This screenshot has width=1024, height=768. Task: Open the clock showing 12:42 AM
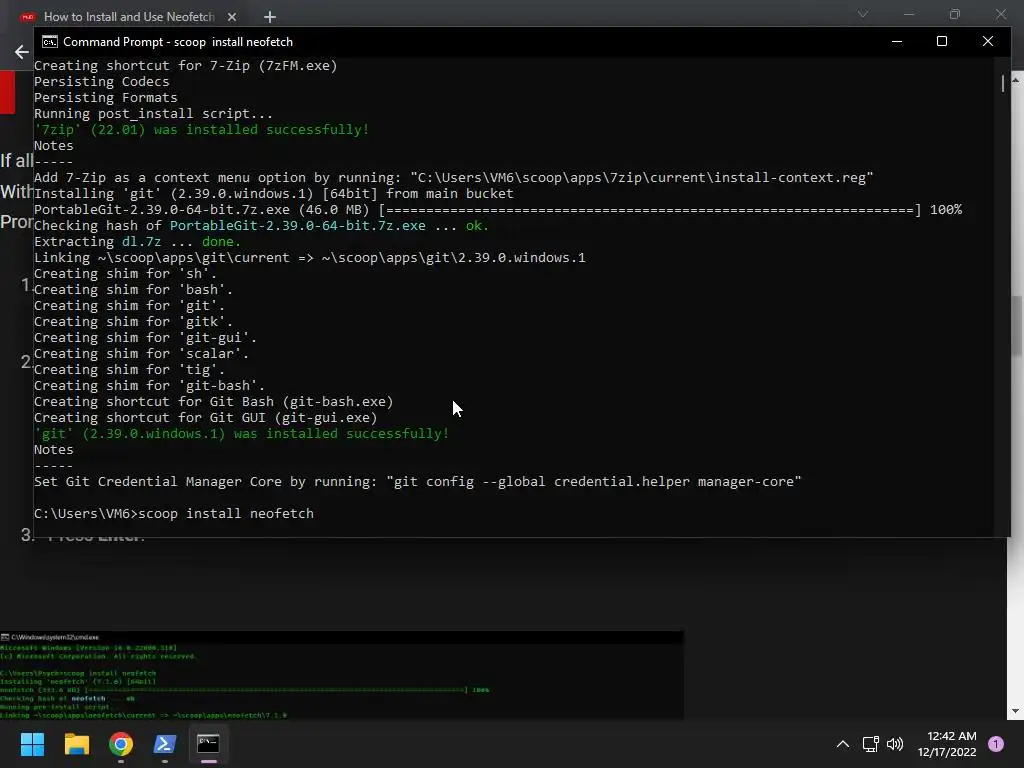(947, 744)
